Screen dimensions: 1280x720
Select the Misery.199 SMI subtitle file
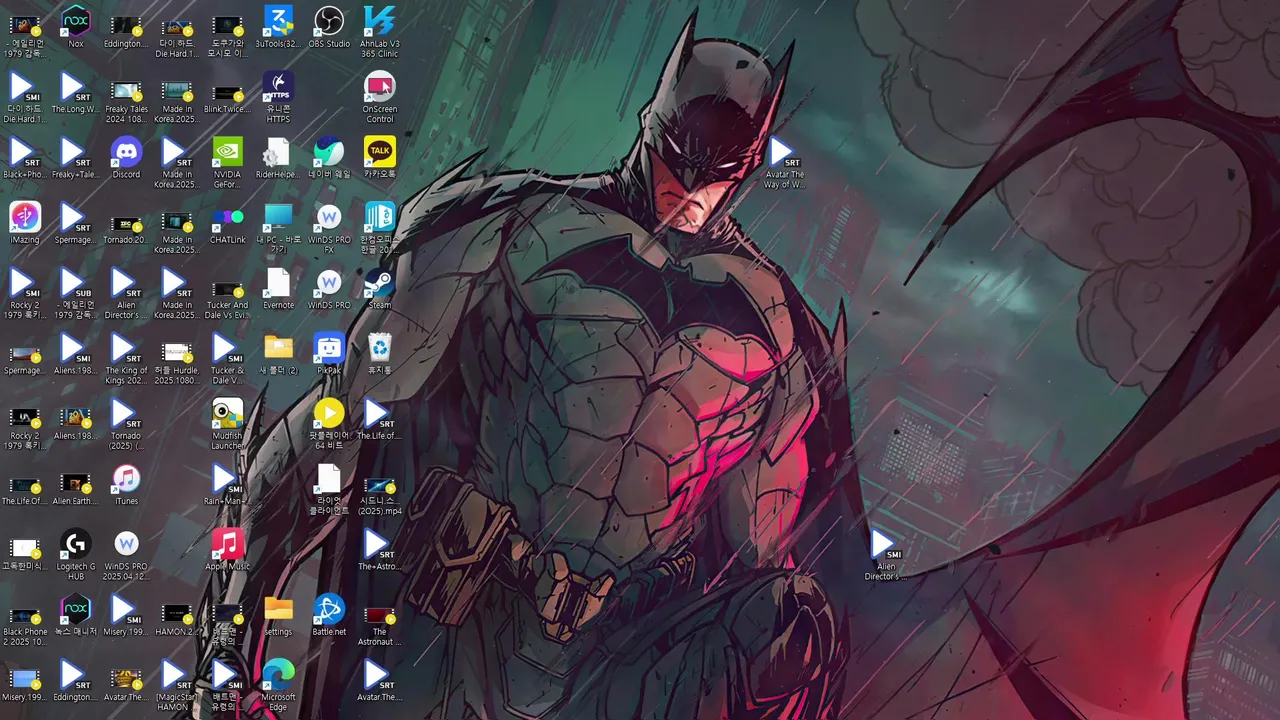click(126, 615)
